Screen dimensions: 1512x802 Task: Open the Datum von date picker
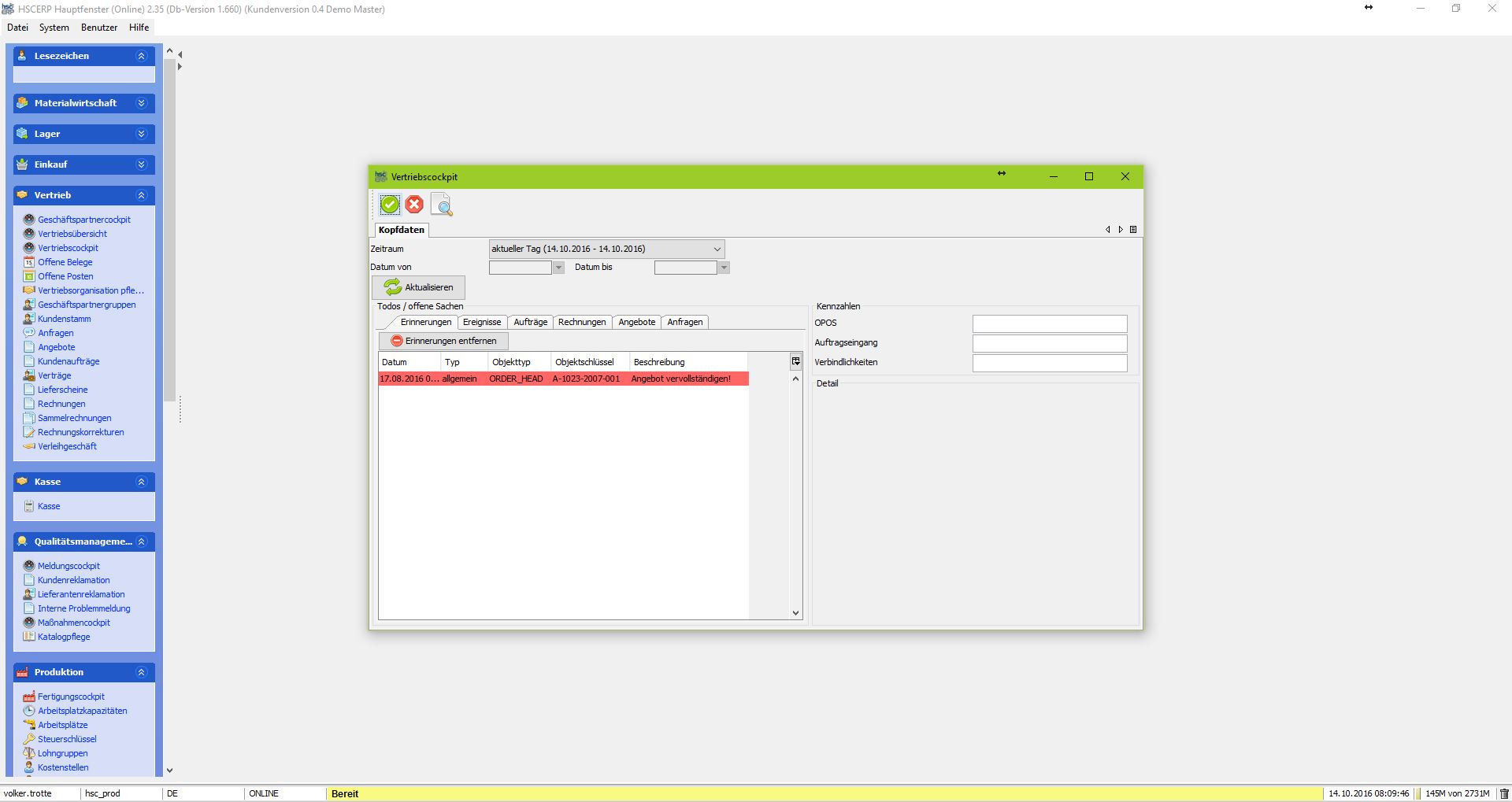click(558, 268)
